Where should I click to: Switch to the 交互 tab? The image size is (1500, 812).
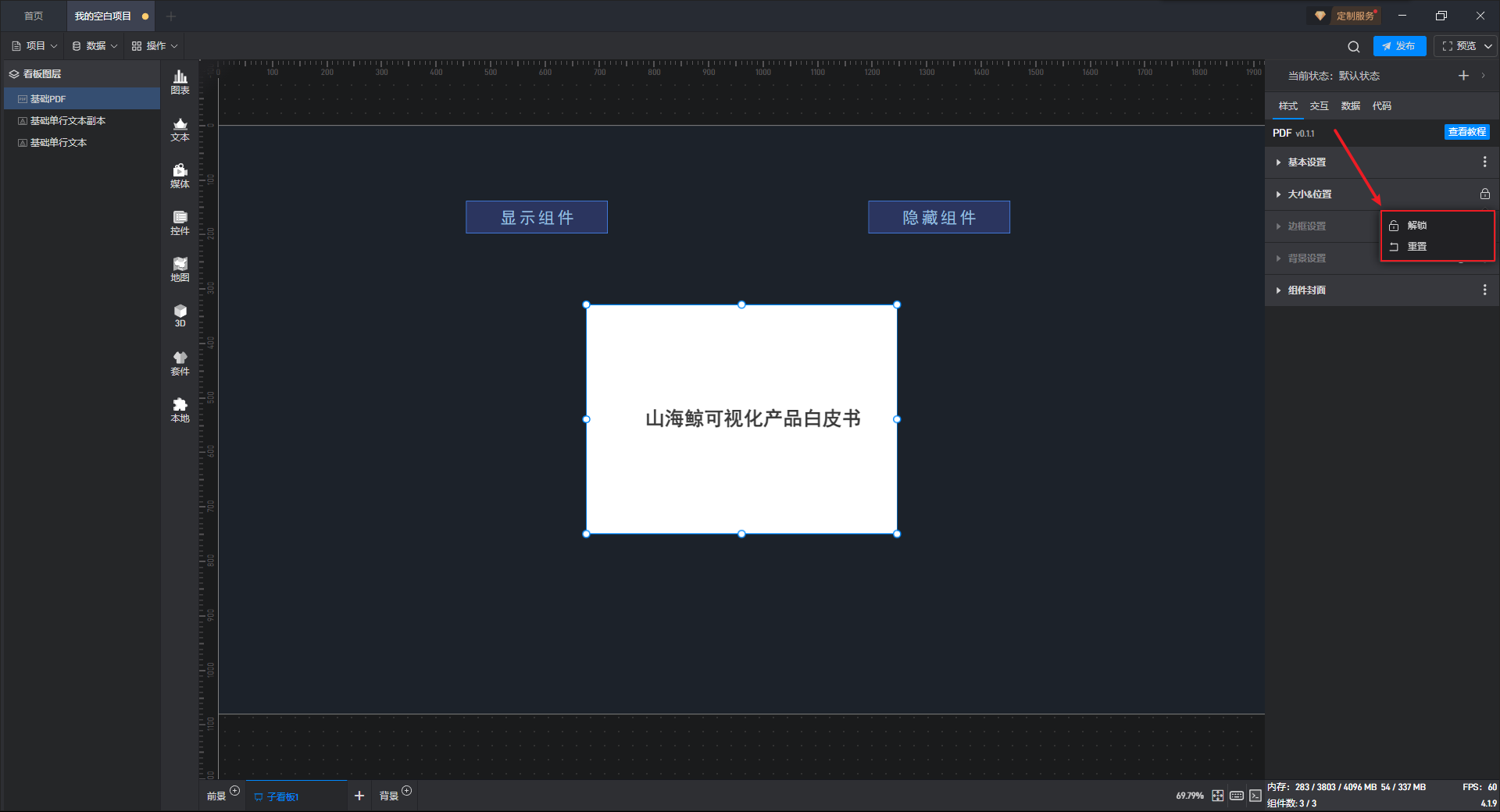click(x=1319, y=106)
